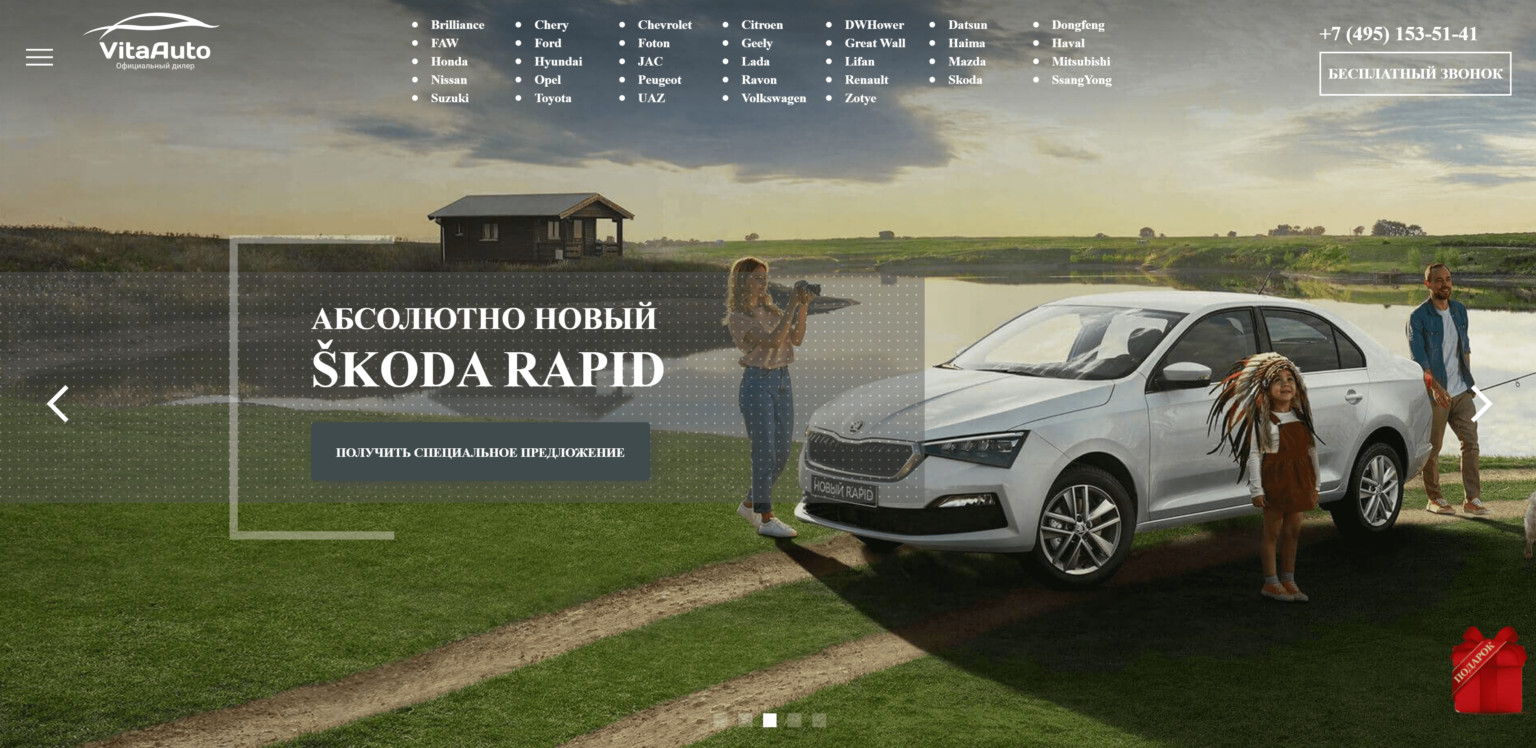This screenshot has width=1536, height=748.
Task: Click ПОЛУЧИТЬ СПЕЦИАЛЬНОЕ ПРЕДЛОЖЕНИЕ button
Action: pyautogui.click(x=480, y=452)
